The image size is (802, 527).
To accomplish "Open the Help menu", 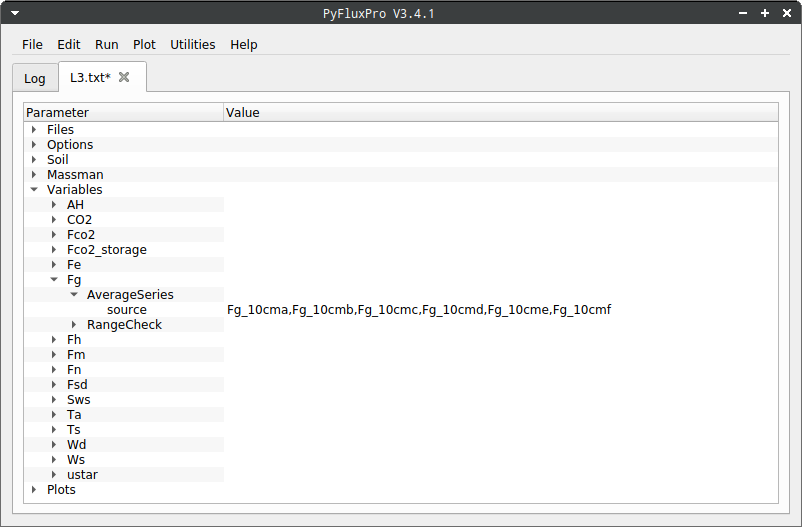I will coord(243,45).
